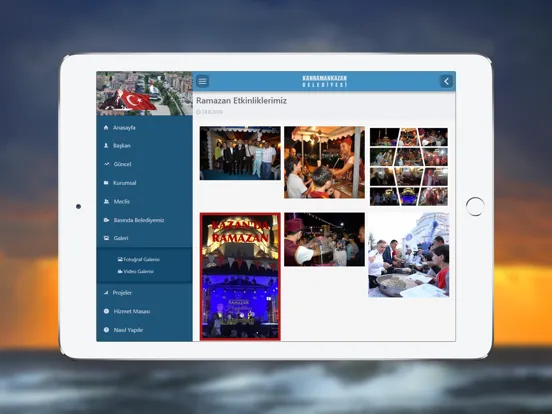Open the group photo in the tent thumbnail
This screenshot has width=552, height=414.
[x=240, y=153]
